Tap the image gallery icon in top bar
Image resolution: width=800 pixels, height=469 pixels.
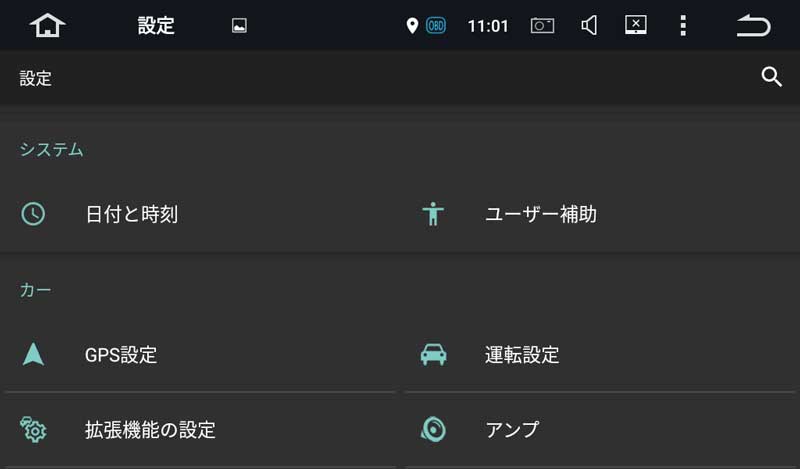point(239,26)
